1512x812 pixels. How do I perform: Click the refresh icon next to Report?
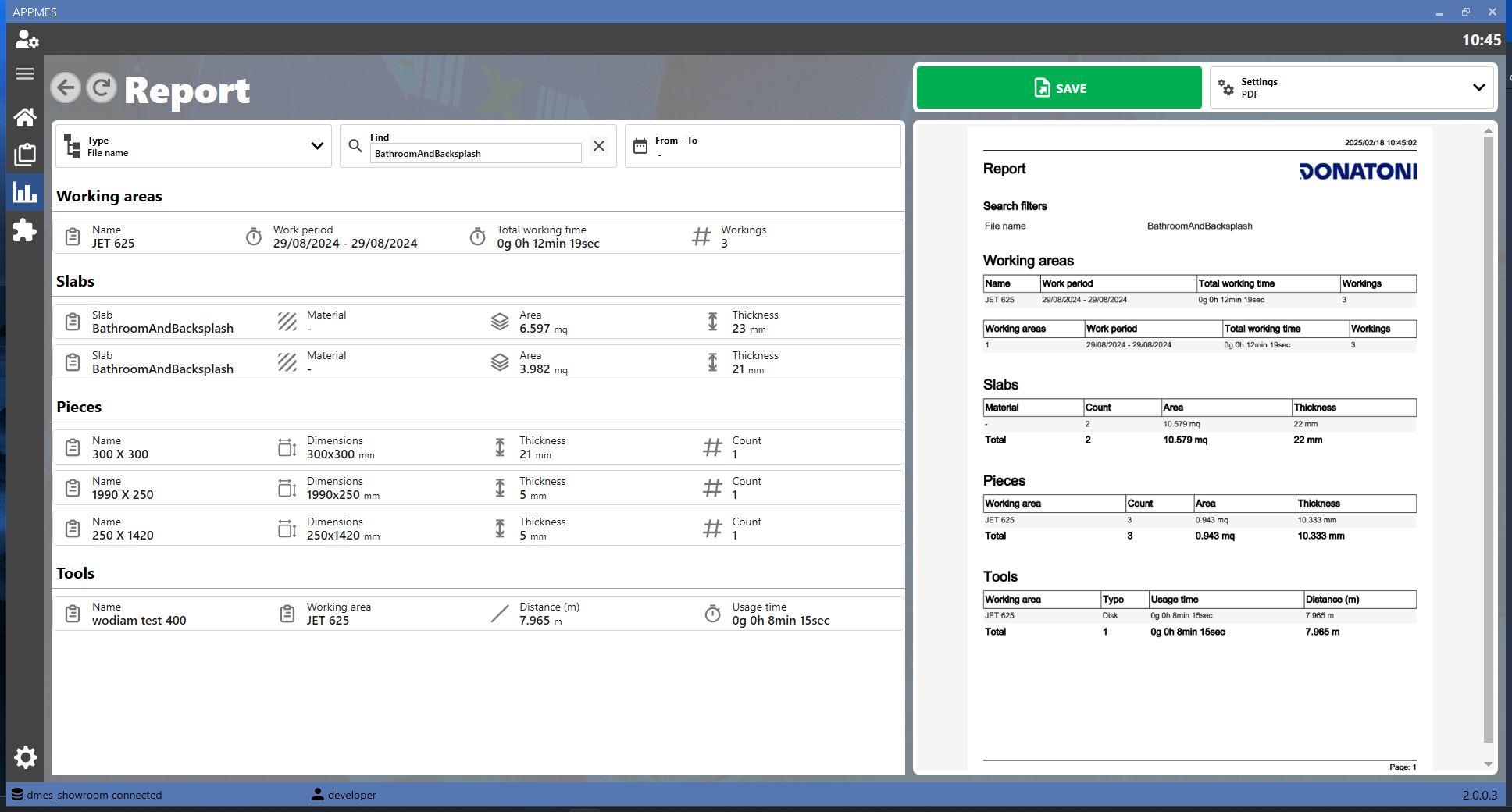tap(102, 87)
